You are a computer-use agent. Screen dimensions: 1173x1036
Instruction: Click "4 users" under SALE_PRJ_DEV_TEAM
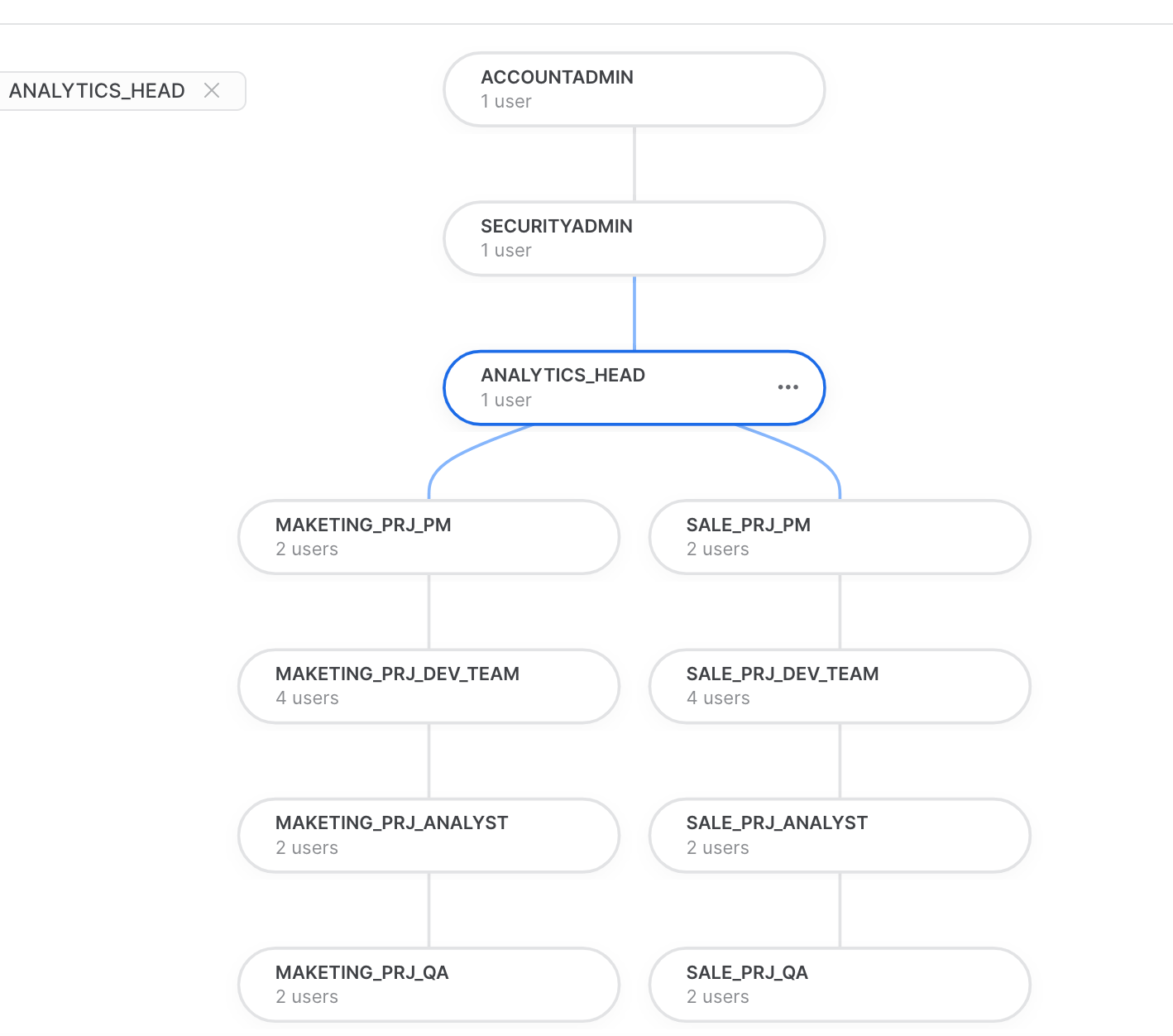(x=718, y=698)
